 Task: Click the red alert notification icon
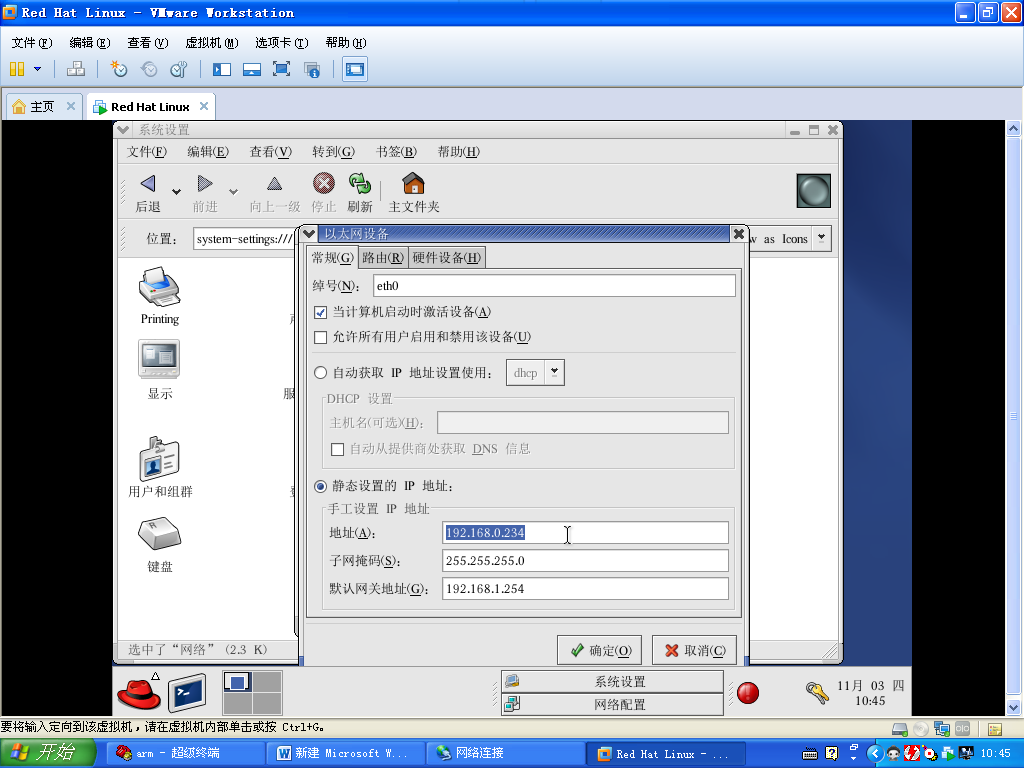(748, 693)
